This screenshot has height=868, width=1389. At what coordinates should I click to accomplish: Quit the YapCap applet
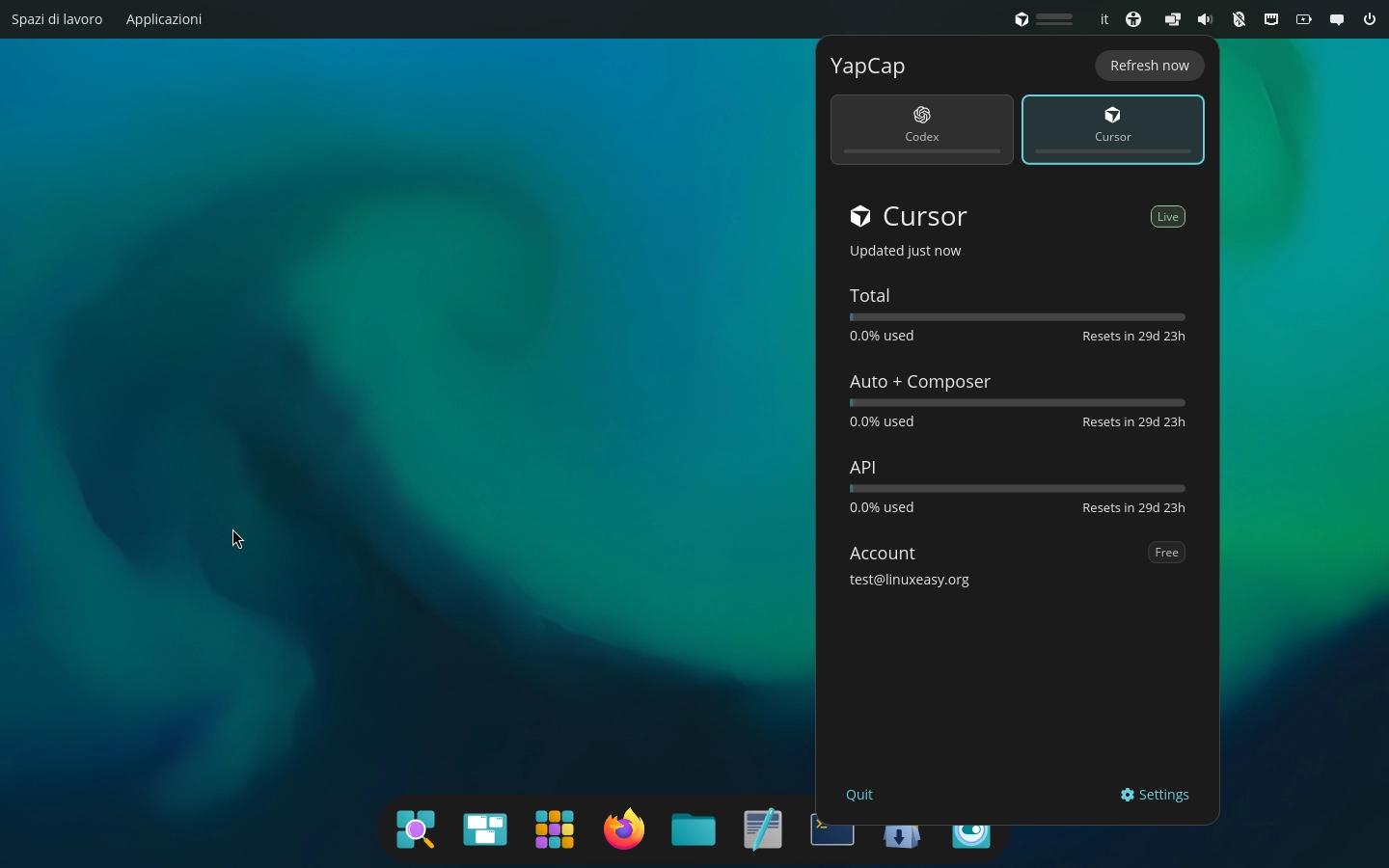pos(859,795)
